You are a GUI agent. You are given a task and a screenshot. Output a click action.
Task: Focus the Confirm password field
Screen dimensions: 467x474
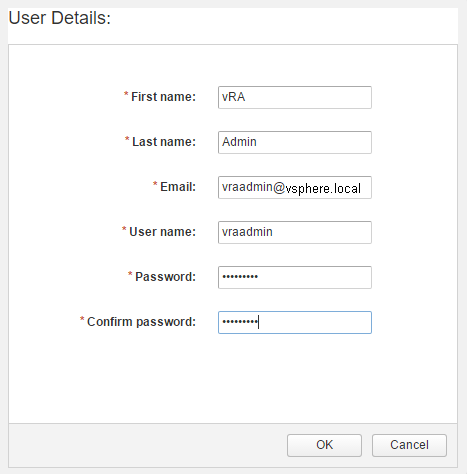(295, 322)
